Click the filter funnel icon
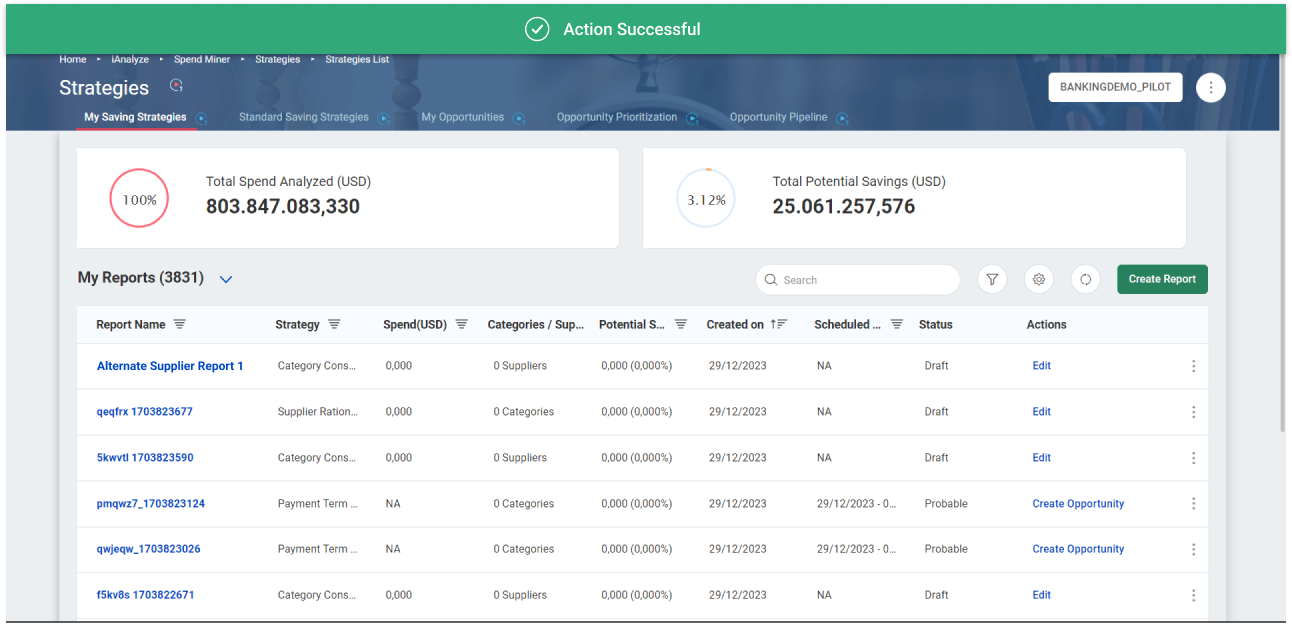The image size is (1292, 624). coord(992,280)
